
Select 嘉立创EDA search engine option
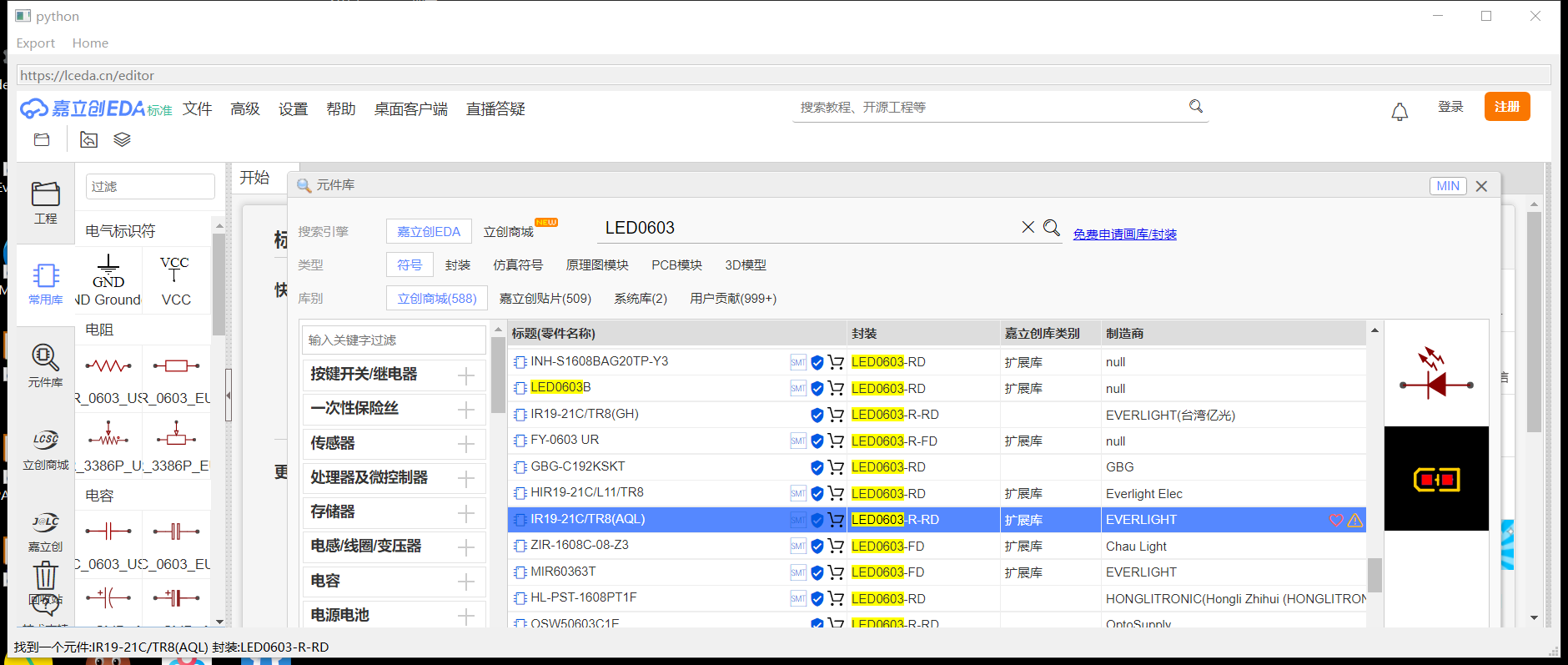[429, 231]
